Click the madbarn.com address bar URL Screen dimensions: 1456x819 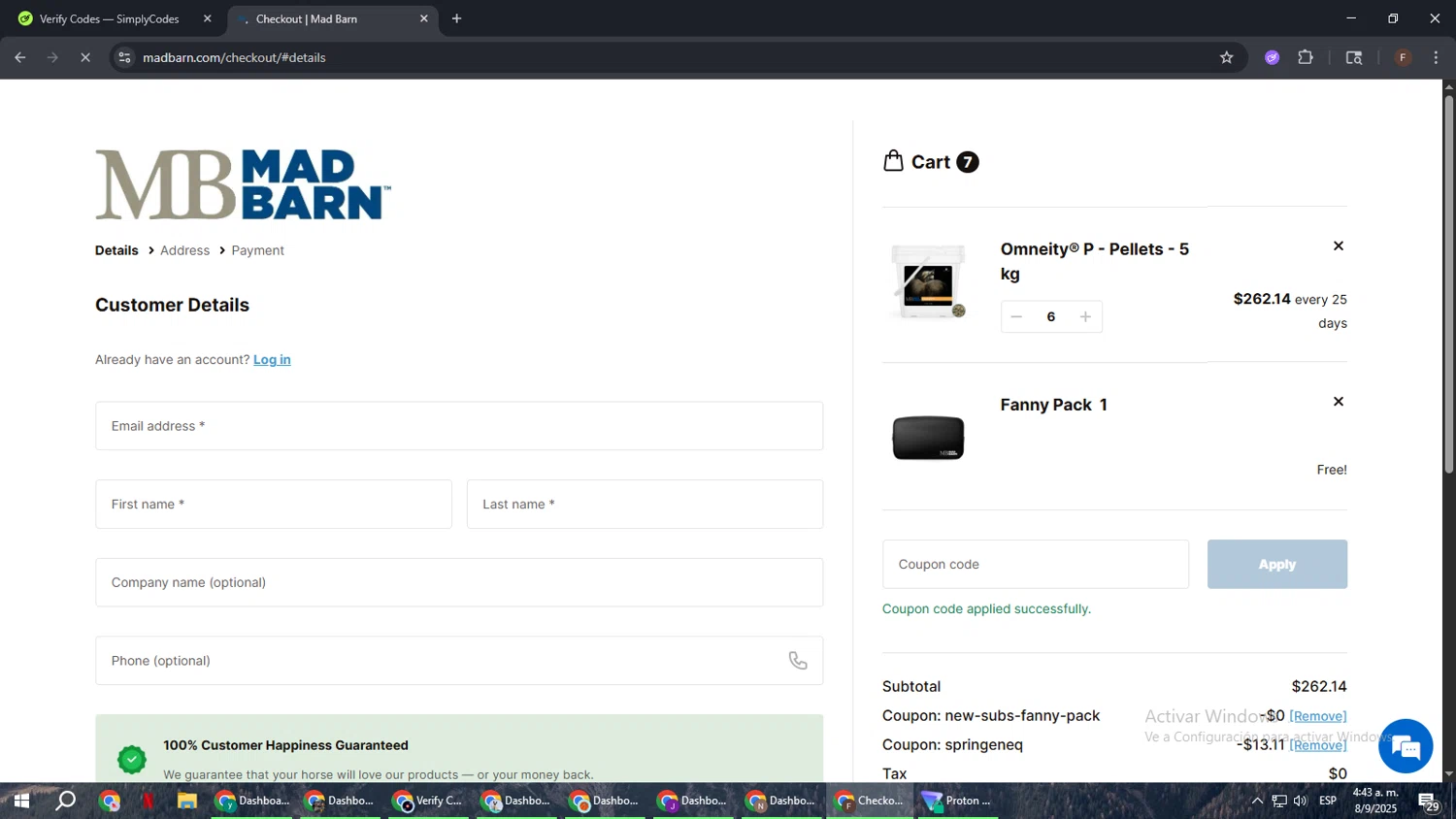[234, 57]
